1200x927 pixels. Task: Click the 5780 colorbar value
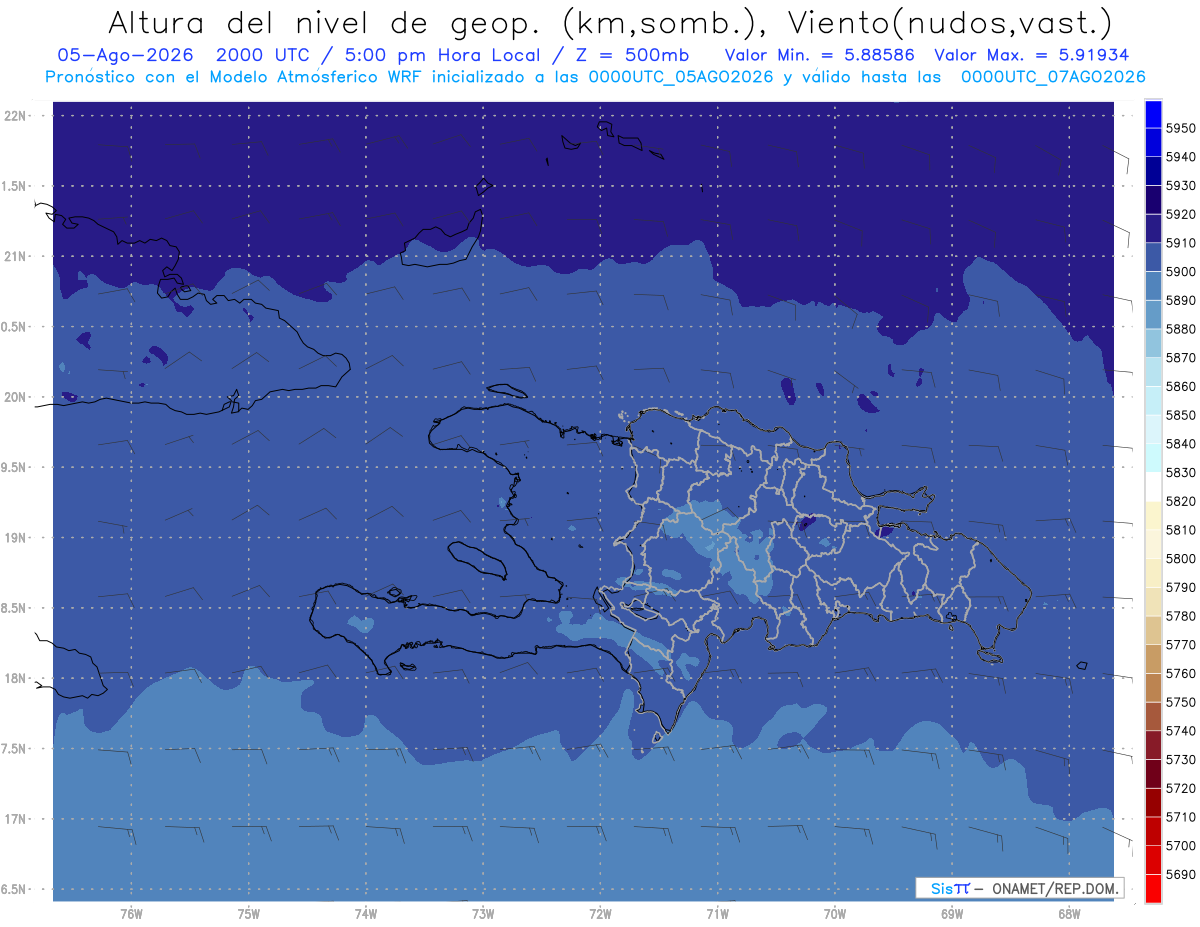(1180, 616)
